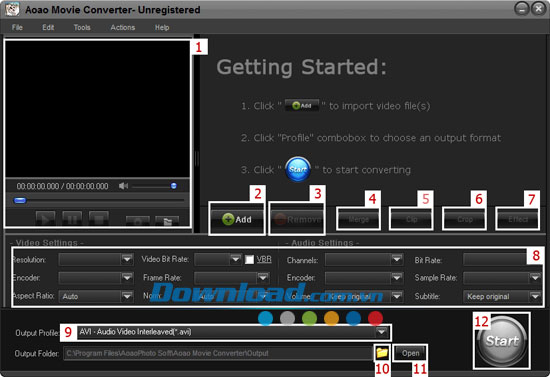550x377 pixels.
Task: Open the audio Encoder dropdown
Action: tap(396, 278)
